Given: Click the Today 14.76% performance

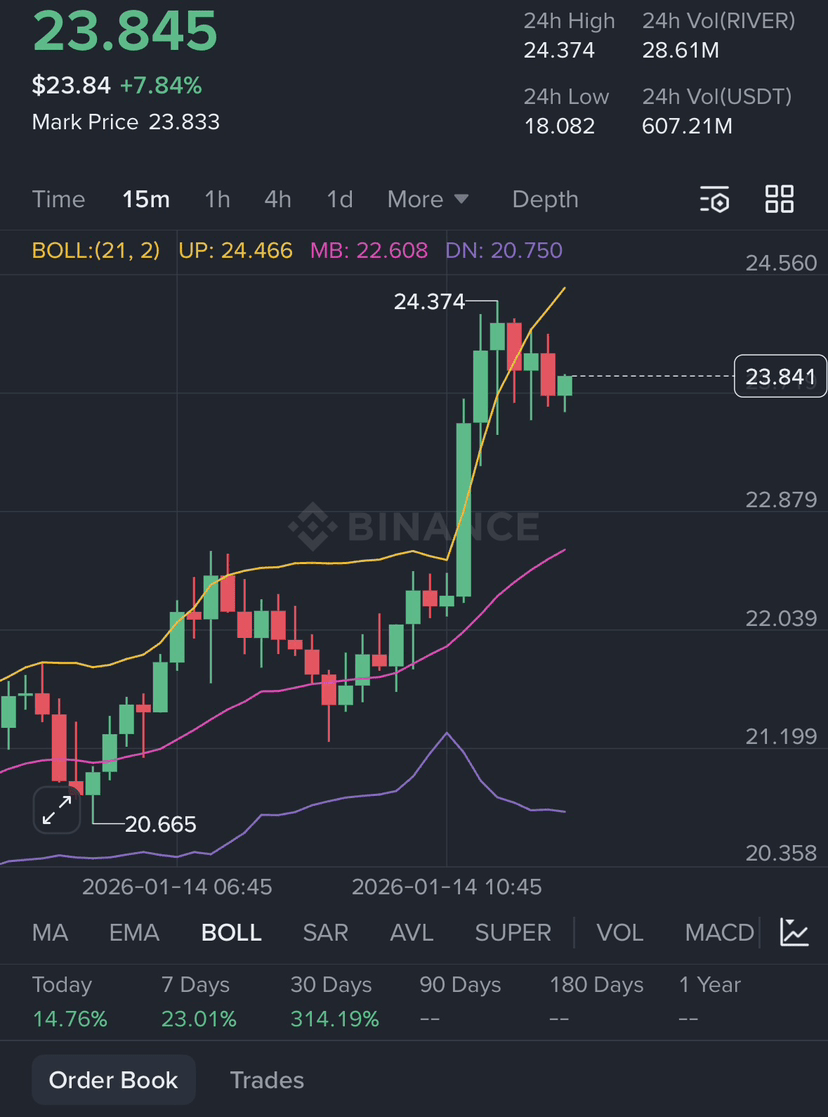Looking at the screenshot, I should pos(70,1002).
